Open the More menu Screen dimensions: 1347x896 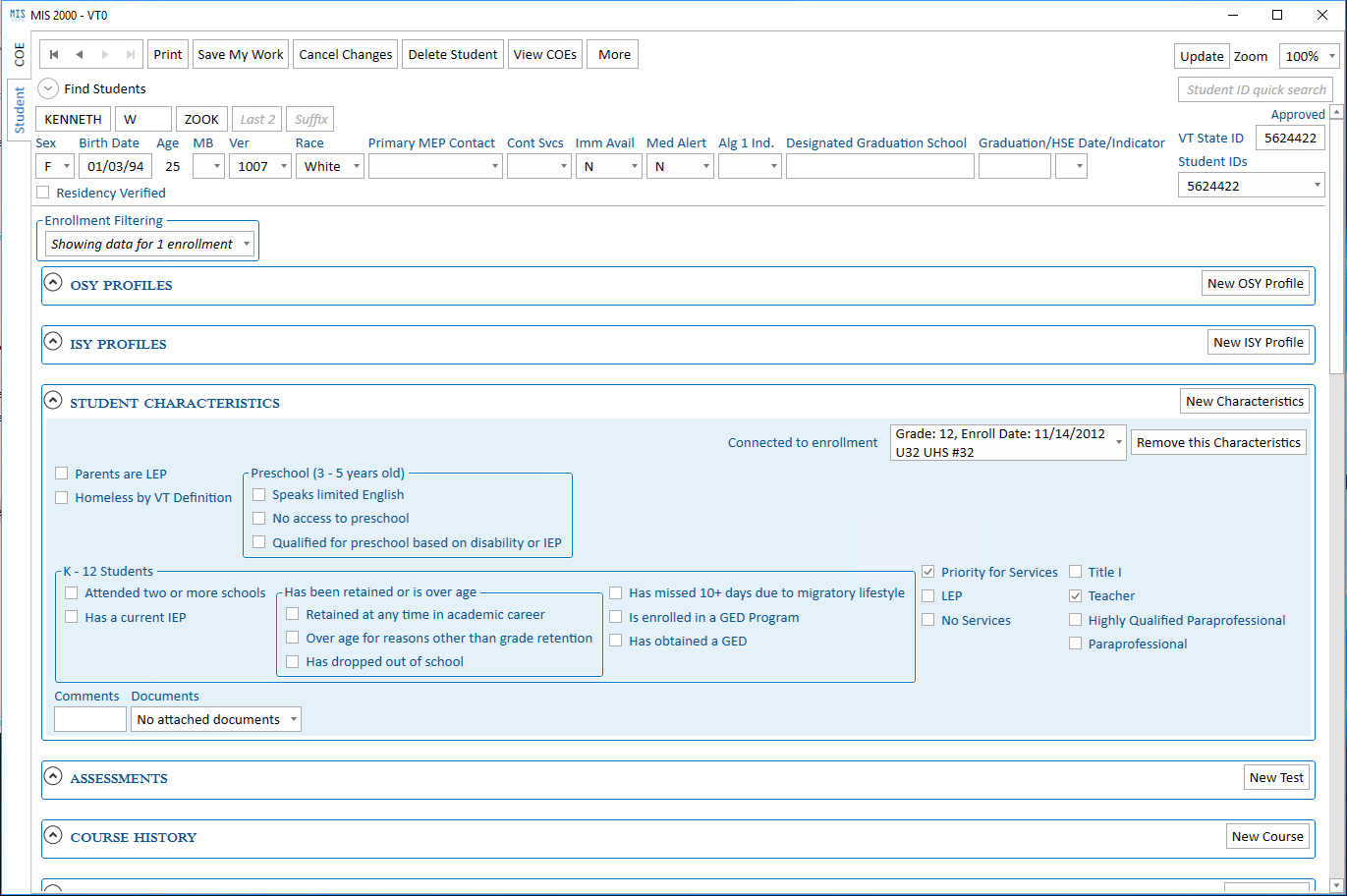coord(614,55)
